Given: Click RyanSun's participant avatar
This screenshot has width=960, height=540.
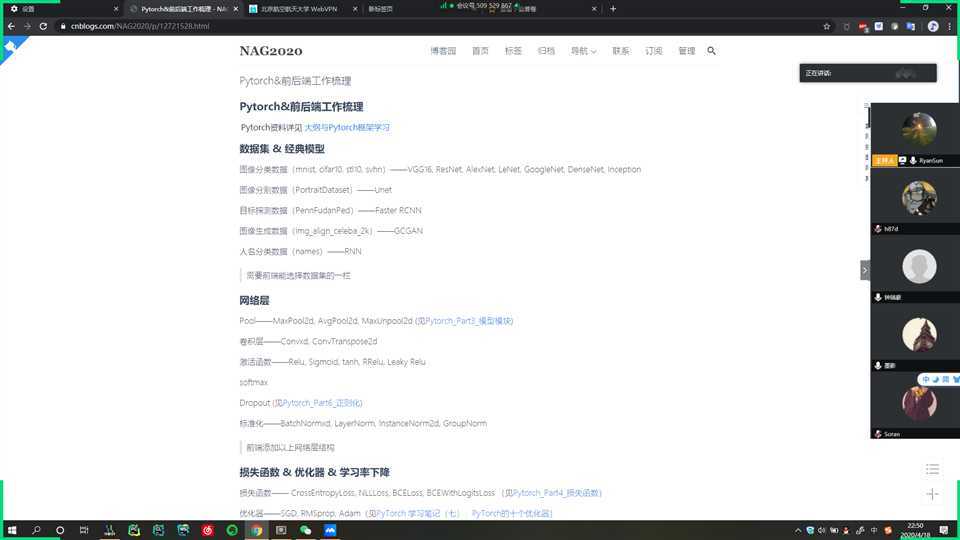Looking at the screenshot, I should 919,129.
